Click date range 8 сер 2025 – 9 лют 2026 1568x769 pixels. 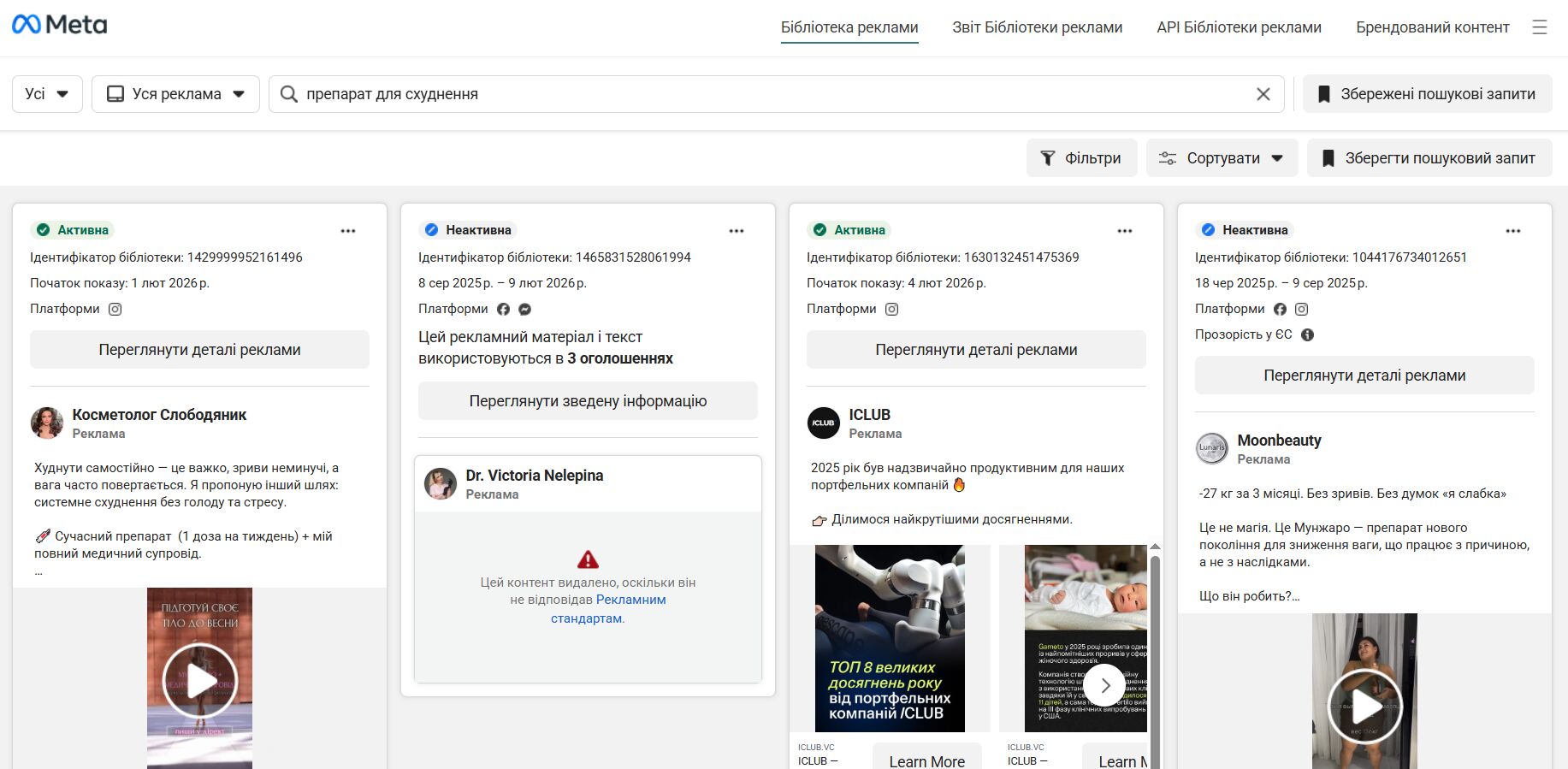click(502, 283)
